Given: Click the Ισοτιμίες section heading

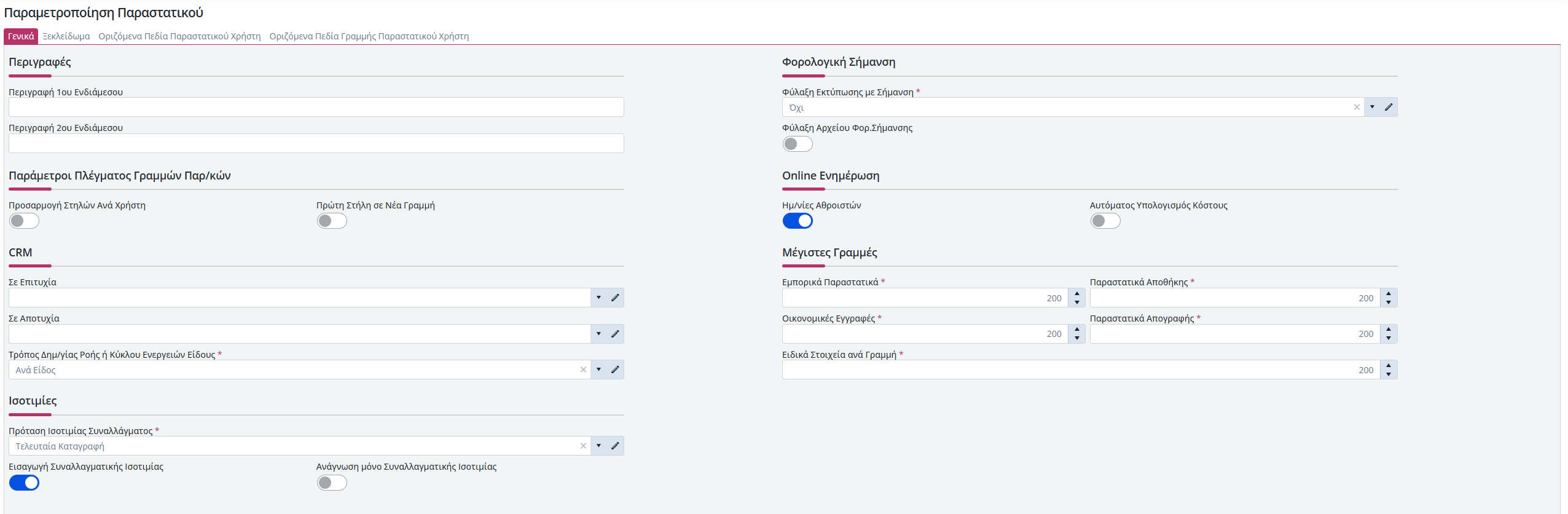Looking at the screenshot, I should click(33, 401).
